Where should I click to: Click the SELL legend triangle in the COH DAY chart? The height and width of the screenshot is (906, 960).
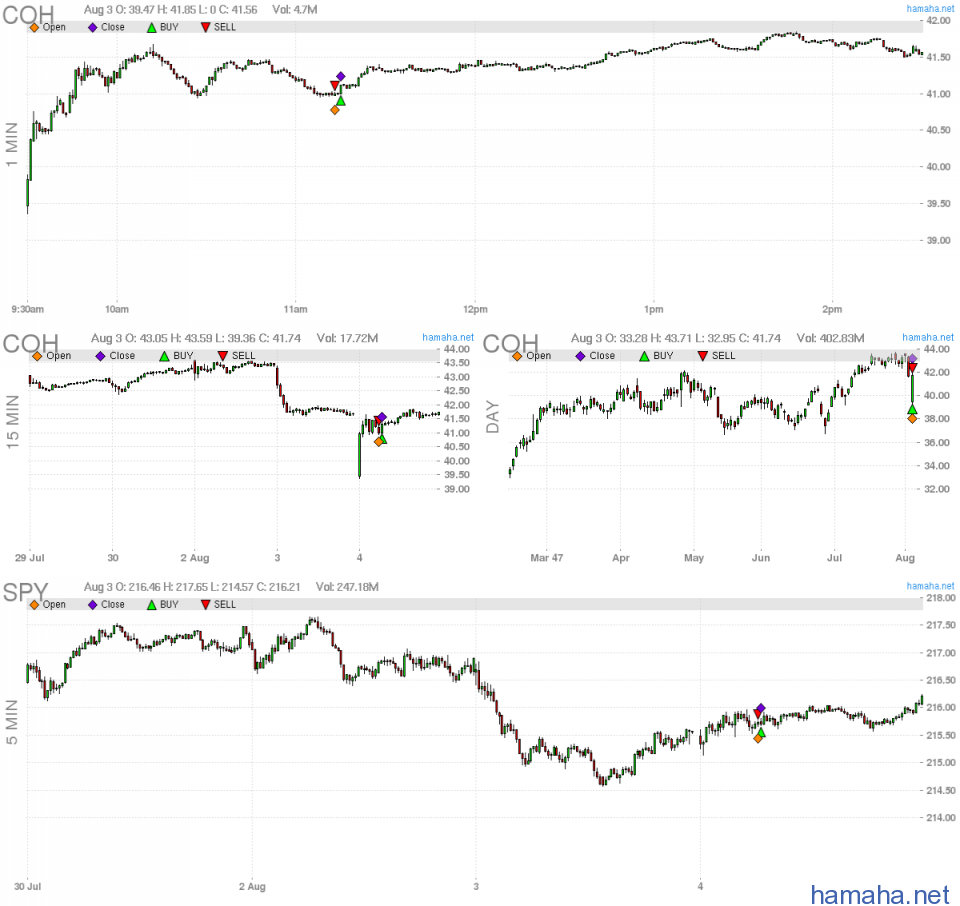point(703,356)
